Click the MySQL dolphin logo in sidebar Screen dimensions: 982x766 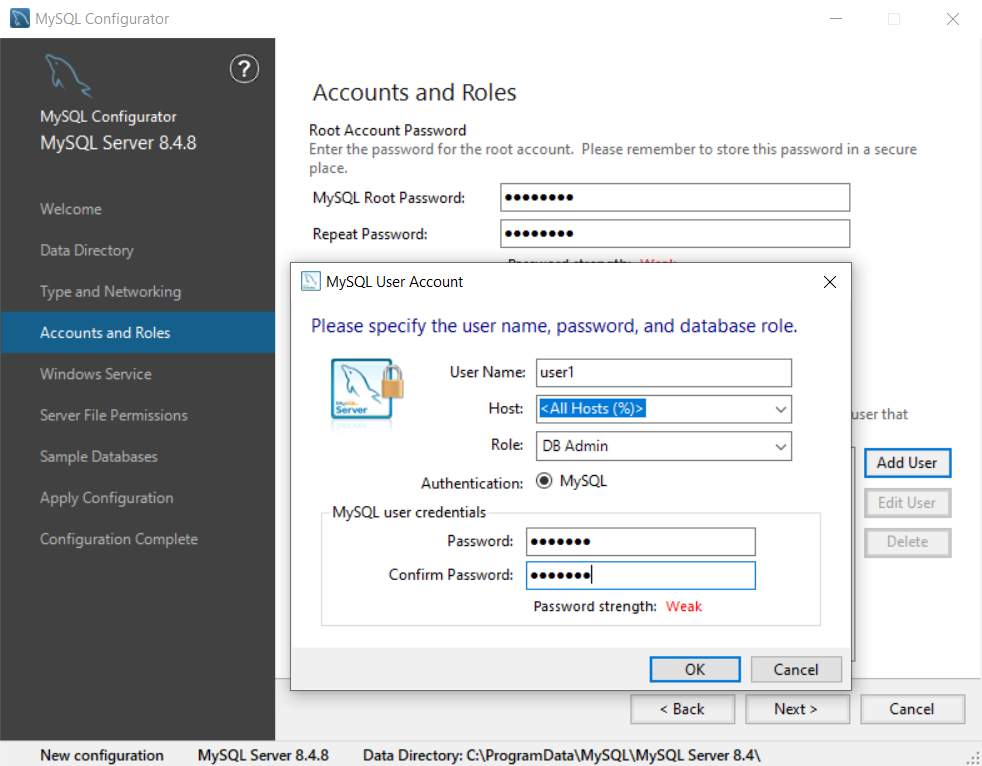tap(68, 76)
